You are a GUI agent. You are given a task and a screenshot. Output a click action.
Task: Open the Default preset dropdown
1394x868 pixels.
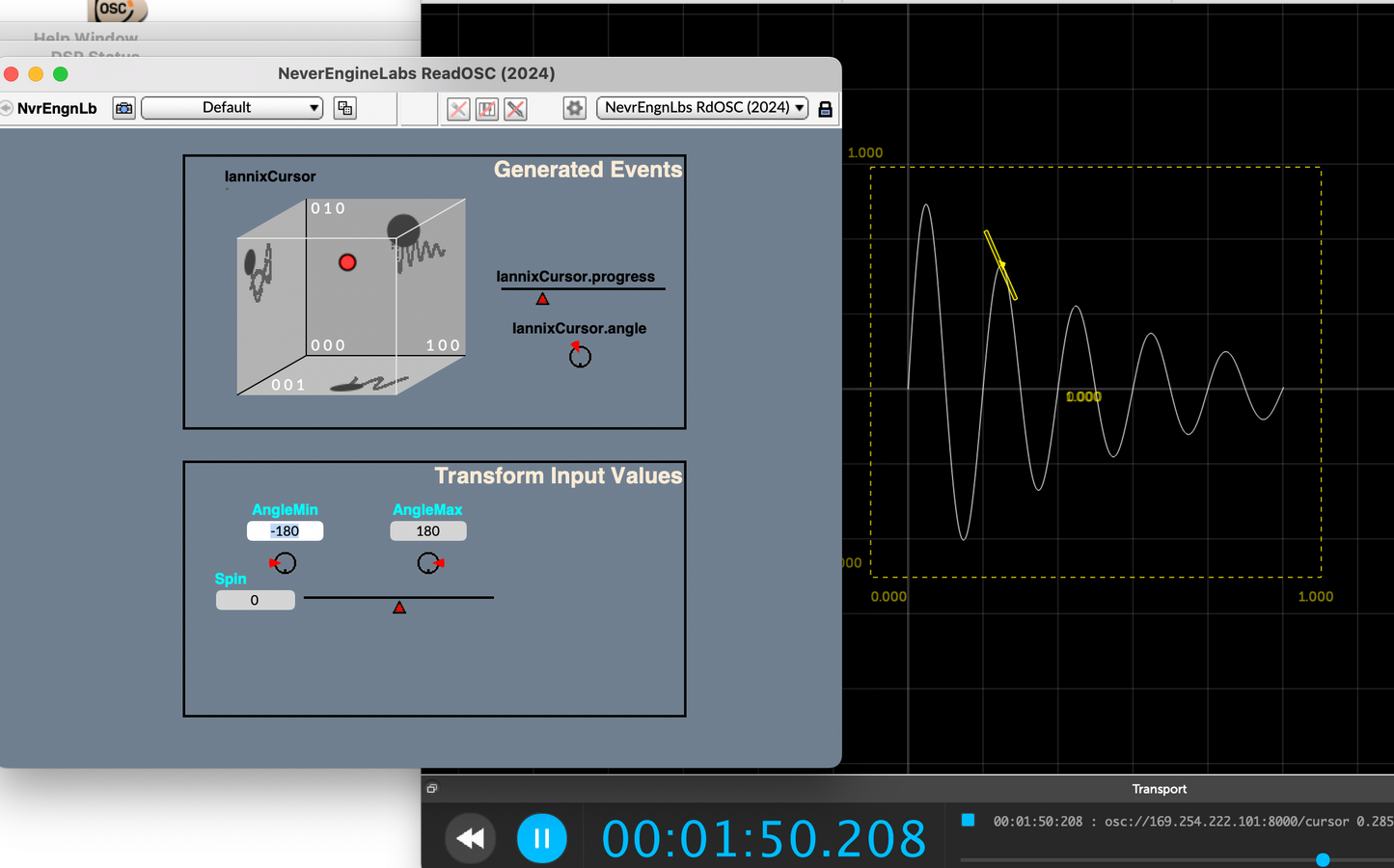(232, 108)
